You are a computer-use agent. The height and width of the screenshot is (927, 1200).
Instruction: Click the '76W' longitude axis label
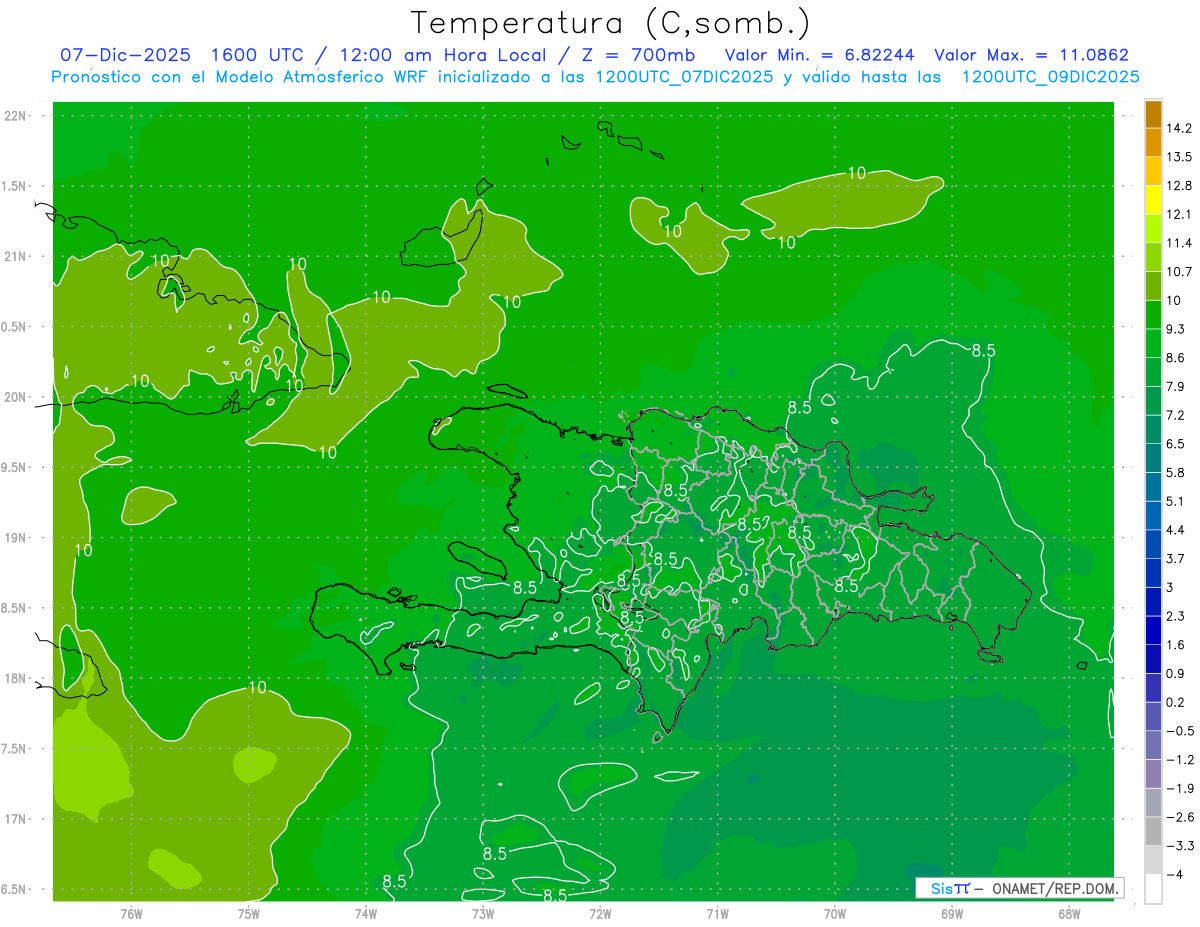131,914
